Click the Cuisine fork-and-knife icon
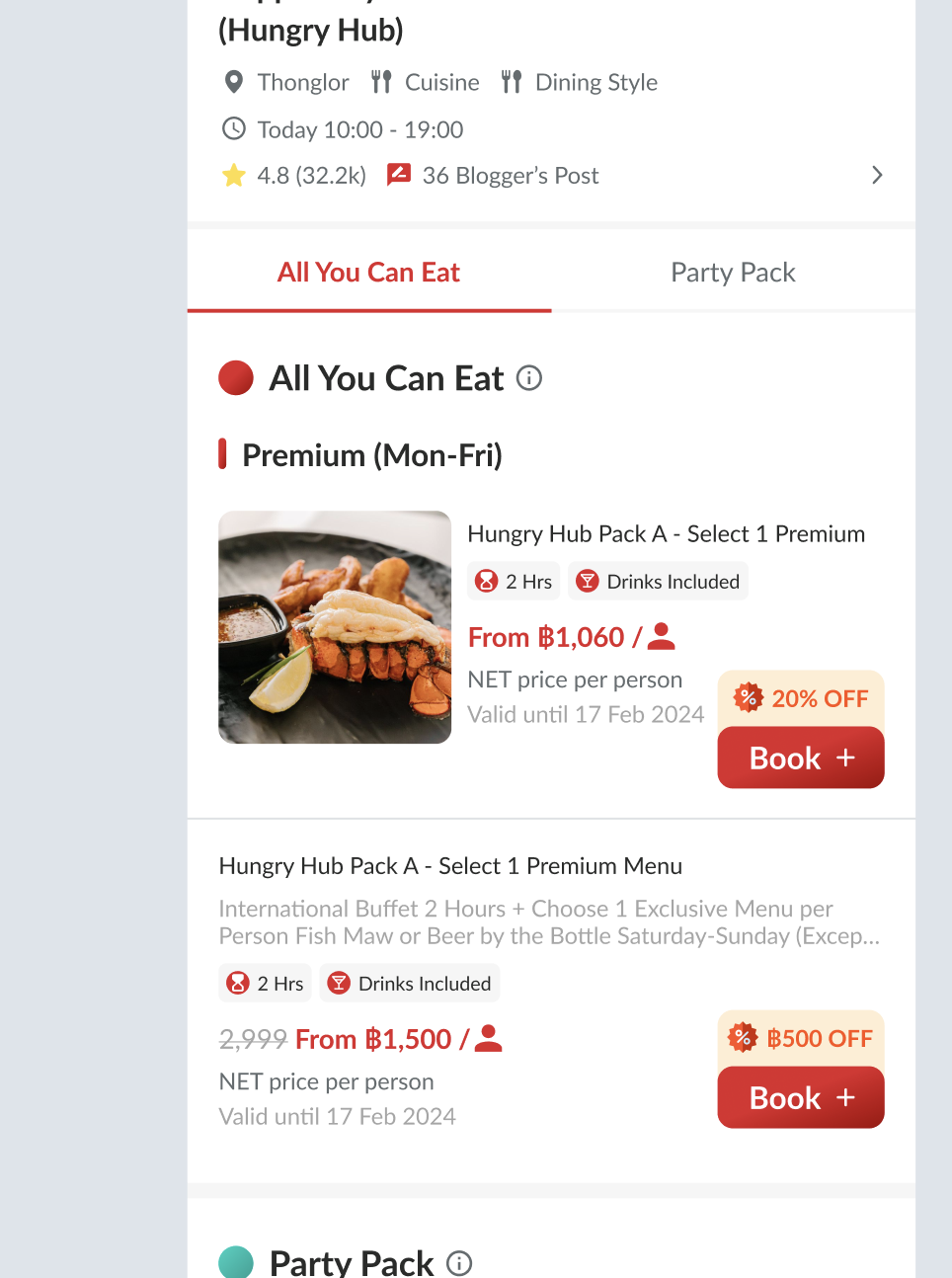Image resolution: width=952 pixels, height=1278 pixels. 381,82
